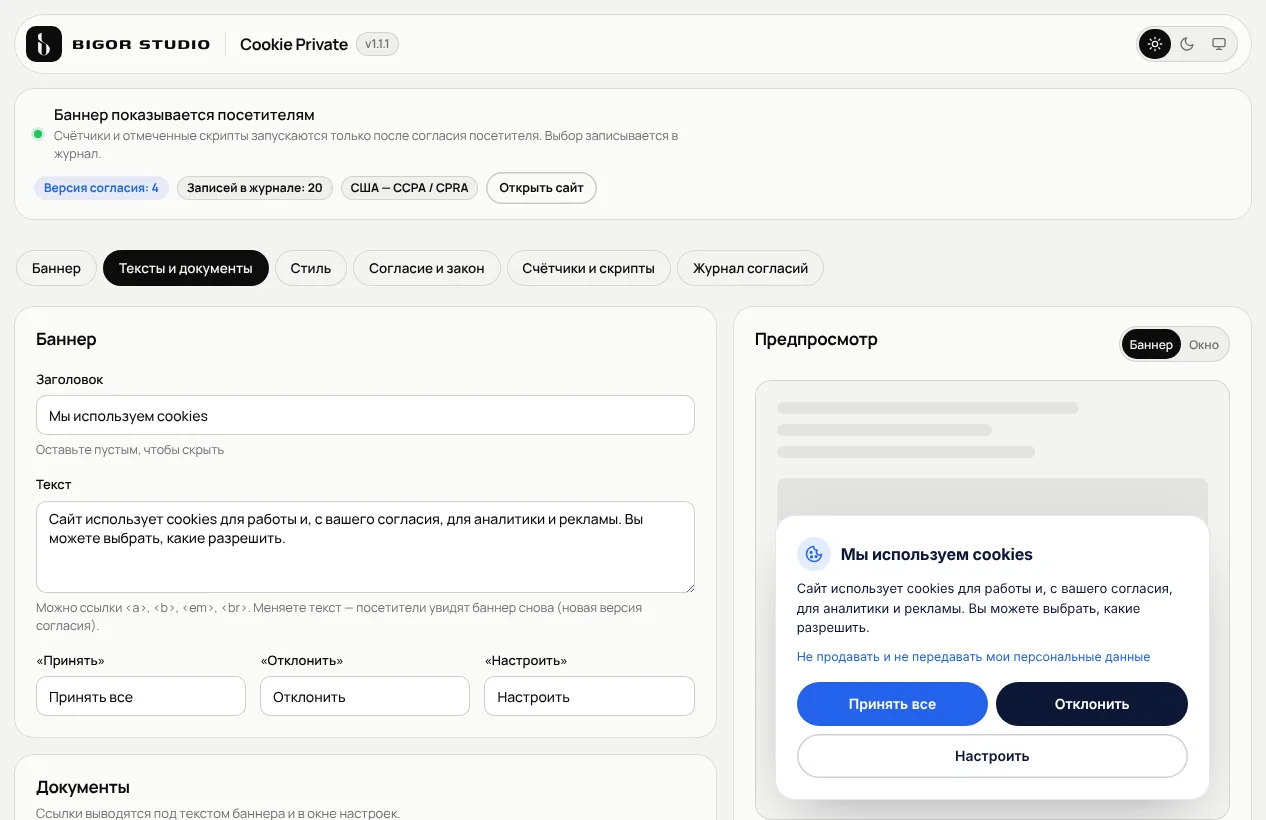1266x820 pixels.
Task: Click Отклонить button in preview
Action: click(x=1092, y=704)
